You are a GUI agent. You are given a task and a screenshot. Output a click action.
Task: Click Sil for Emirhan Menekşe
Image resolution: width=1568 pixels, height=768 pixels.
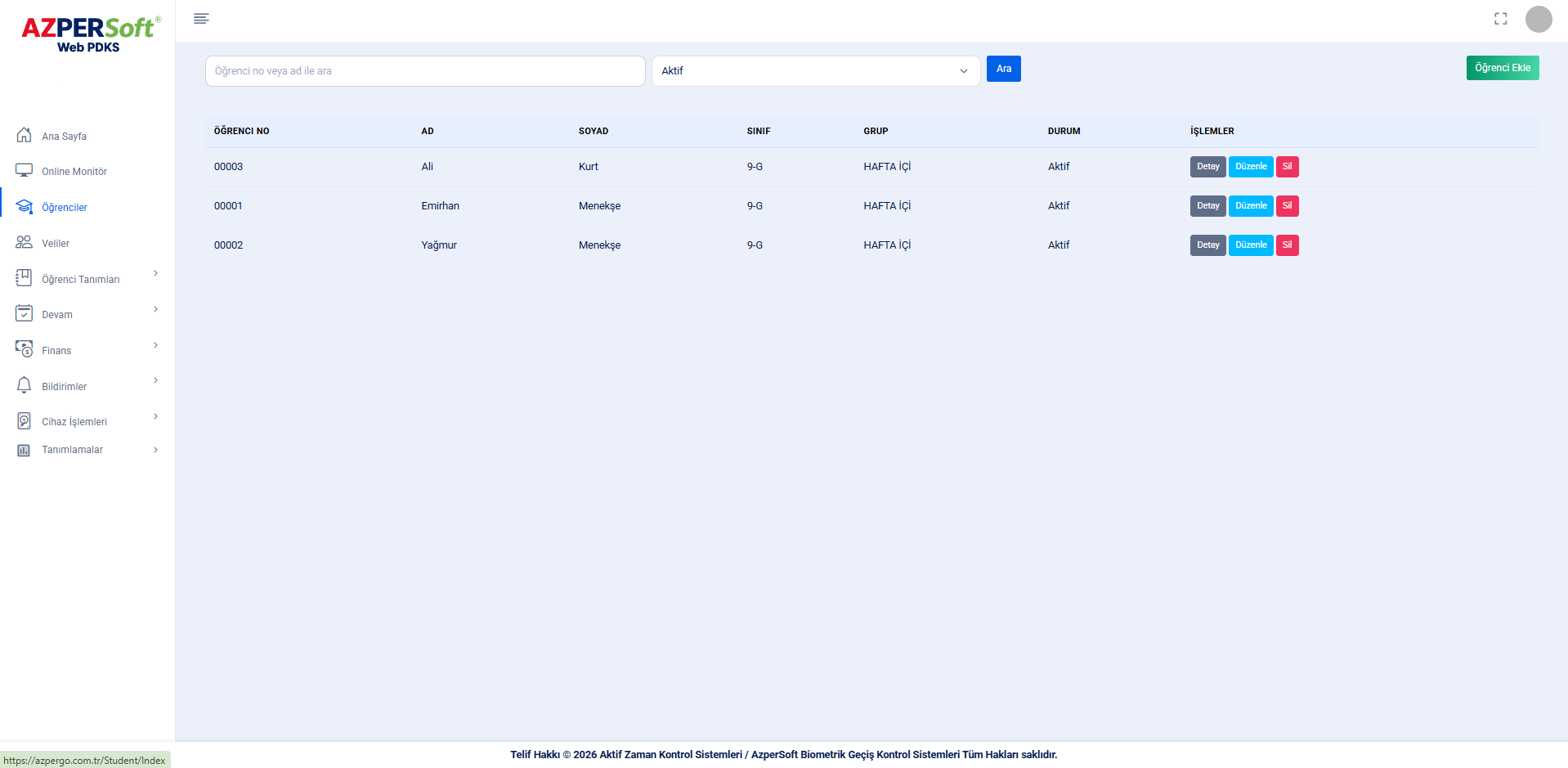click(1287, 206)
